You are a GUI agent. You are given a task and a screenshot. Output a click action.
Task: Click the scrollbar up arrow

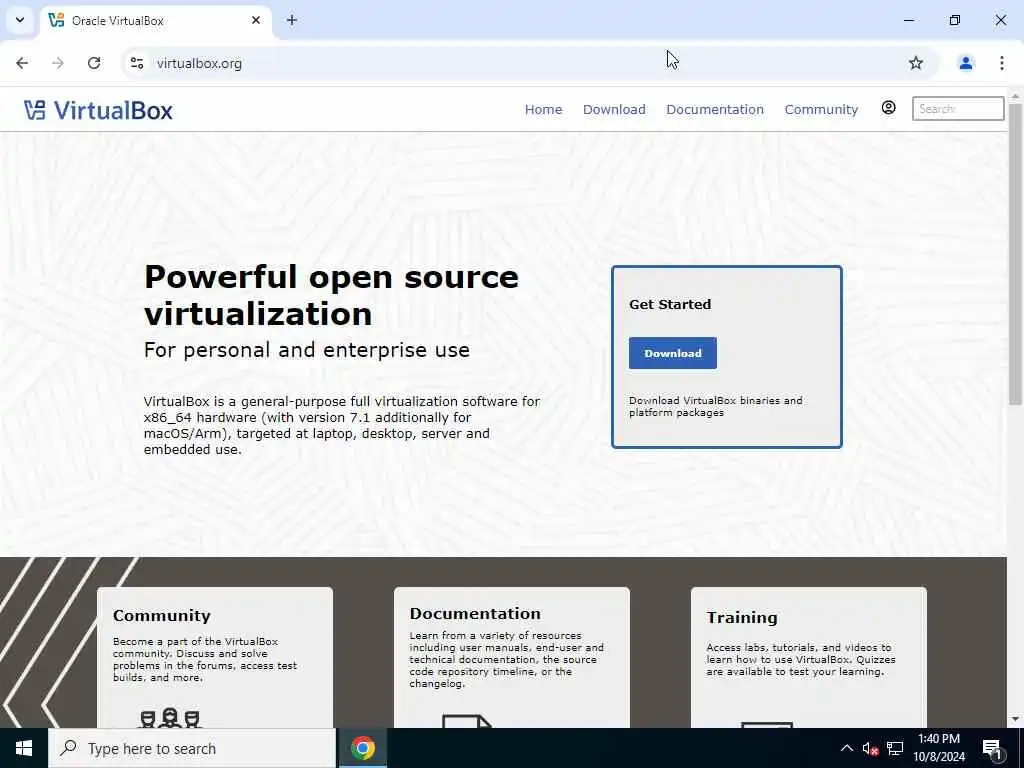coord(1016,95)
